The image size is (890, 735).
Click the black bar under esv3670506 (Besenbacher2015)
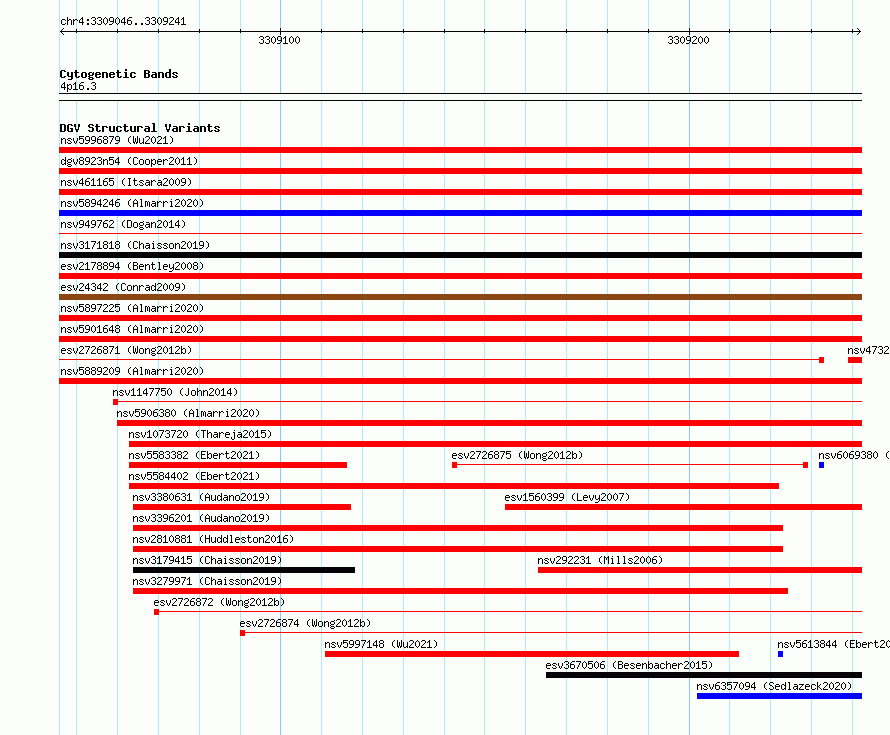[704, 675]
